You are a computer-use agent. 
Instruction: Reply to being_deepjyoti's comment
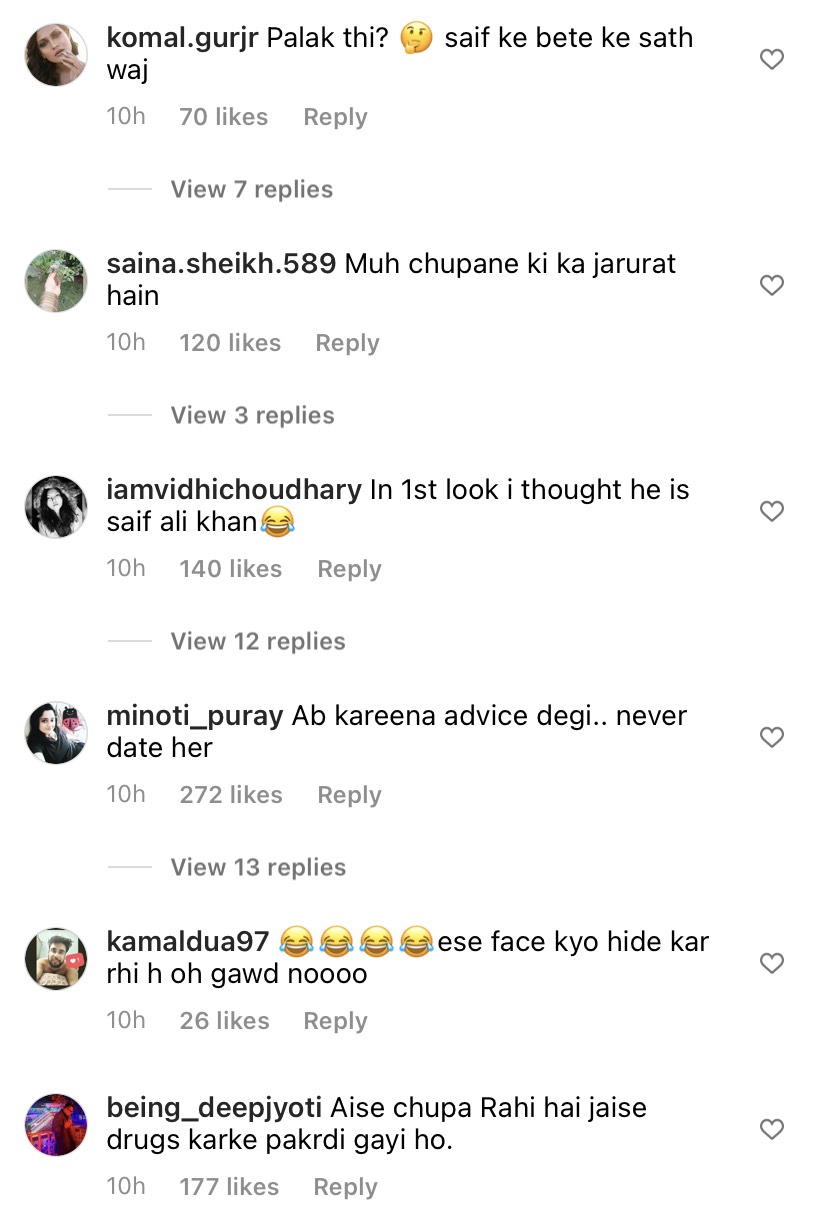pos(345,1187)
